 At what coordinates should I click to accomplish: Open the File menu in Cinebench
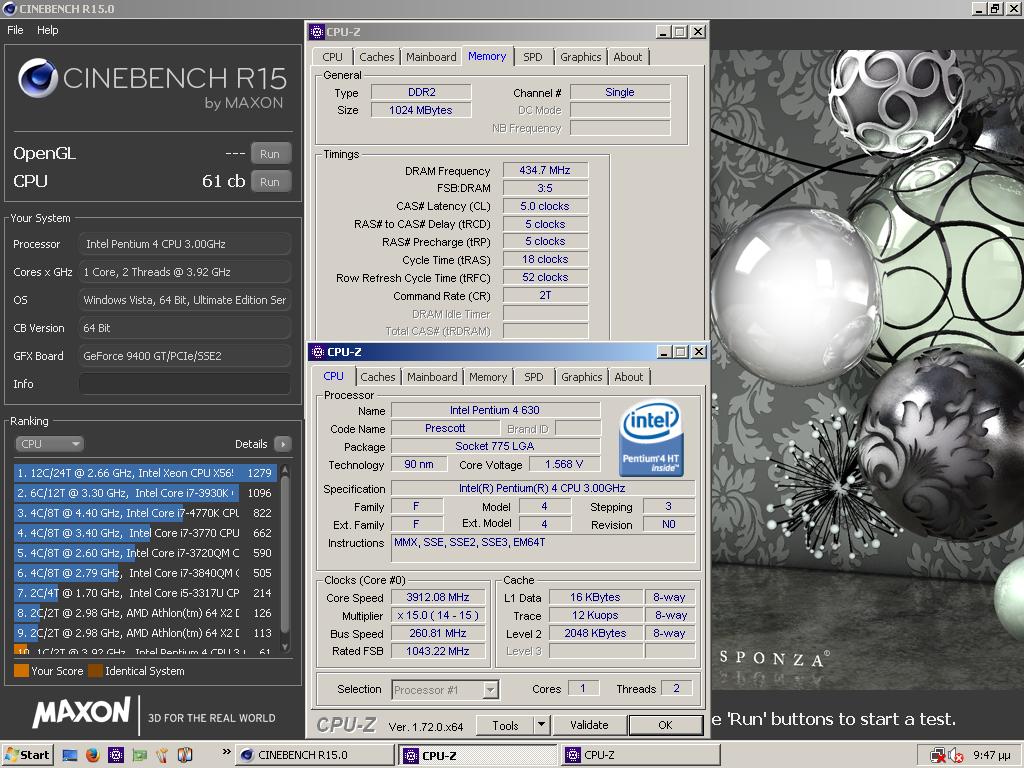coord(15,30)
